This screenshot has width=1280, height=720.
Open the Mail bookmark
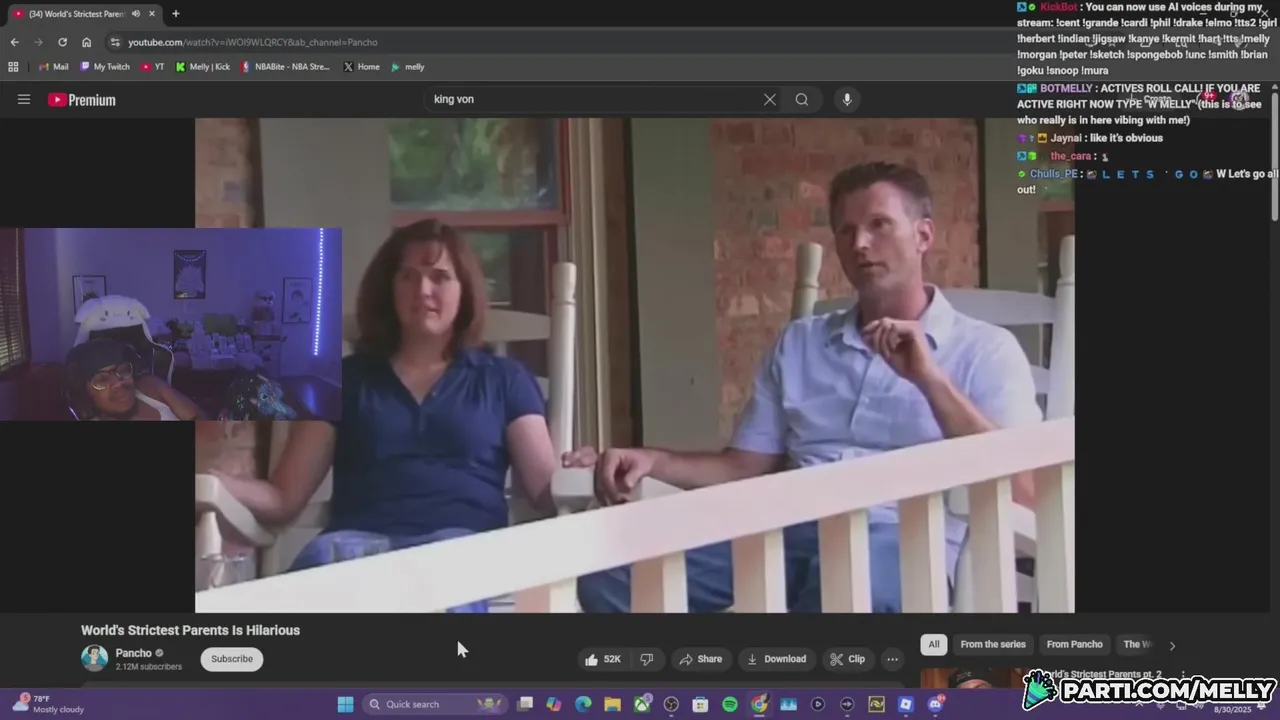coord(54,67)
